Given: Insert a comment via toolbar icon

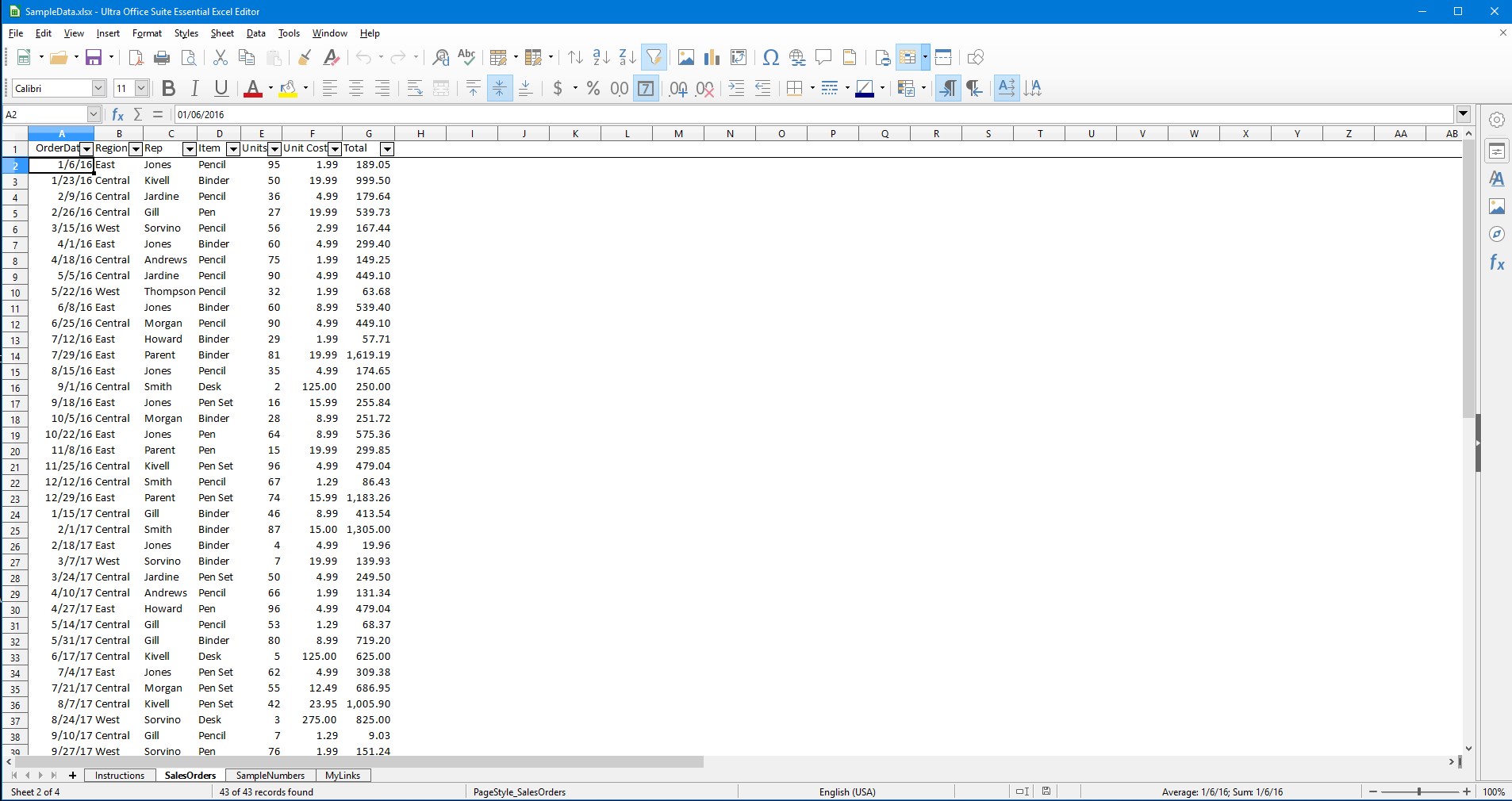Looking at the screenshot, I should 823,57.
